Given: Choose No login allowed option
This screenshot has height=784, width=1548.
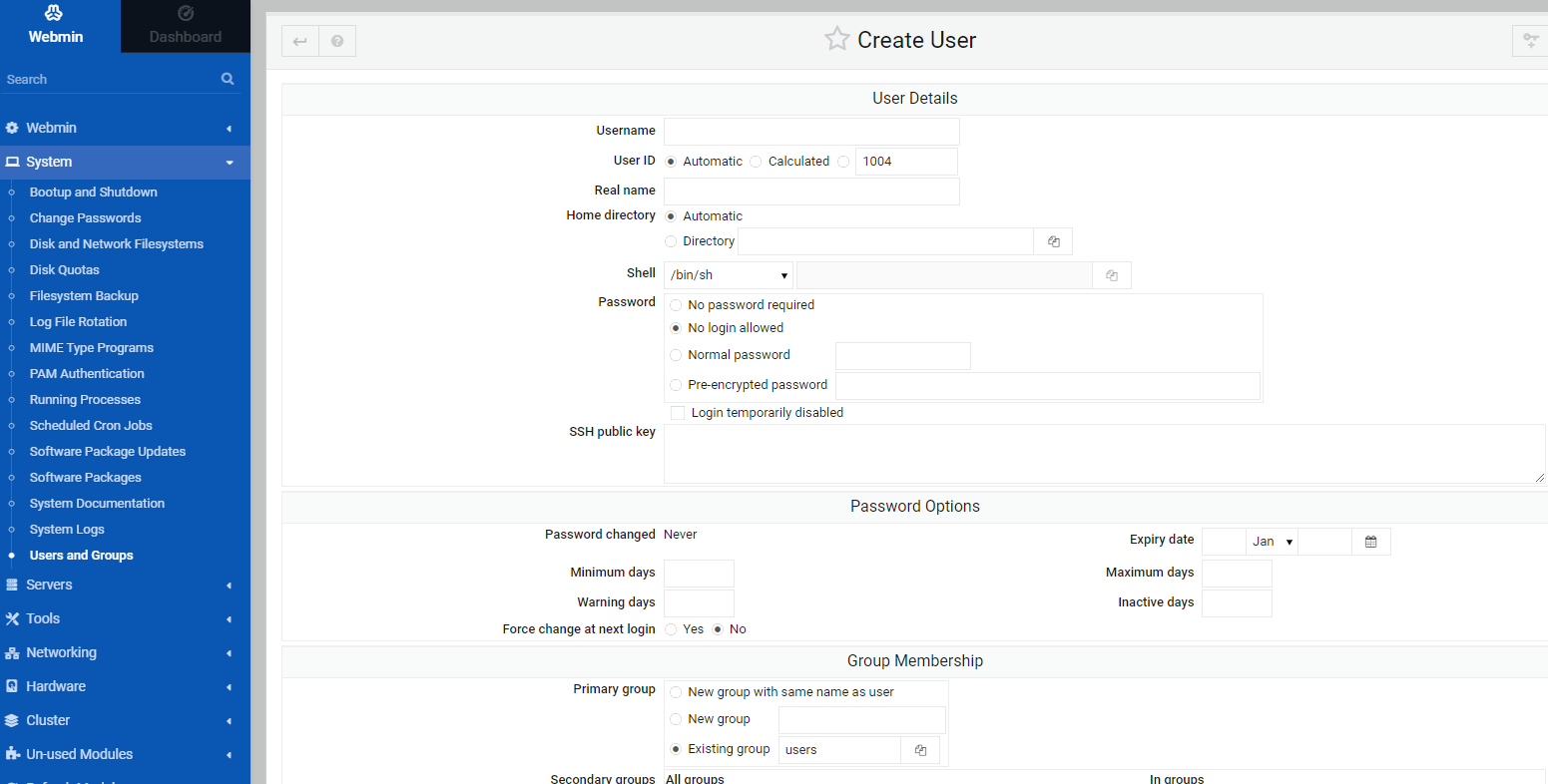Looking at the screenshot, I should point(676,328).
